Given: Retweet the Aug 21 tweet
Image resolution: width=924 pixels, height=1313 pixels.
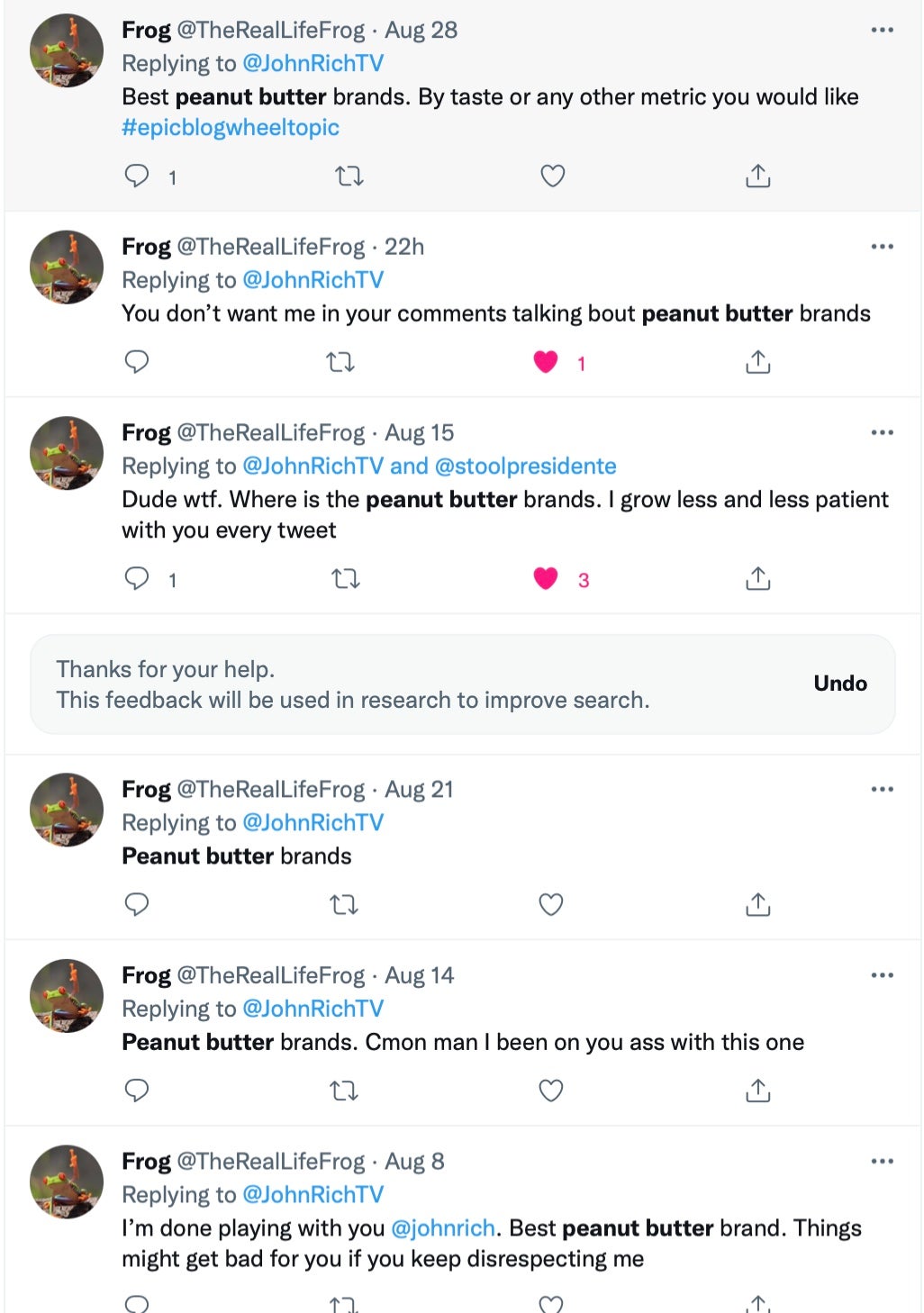Looking at the screenshot, I should pyautogui.click(x=344, y=904).
